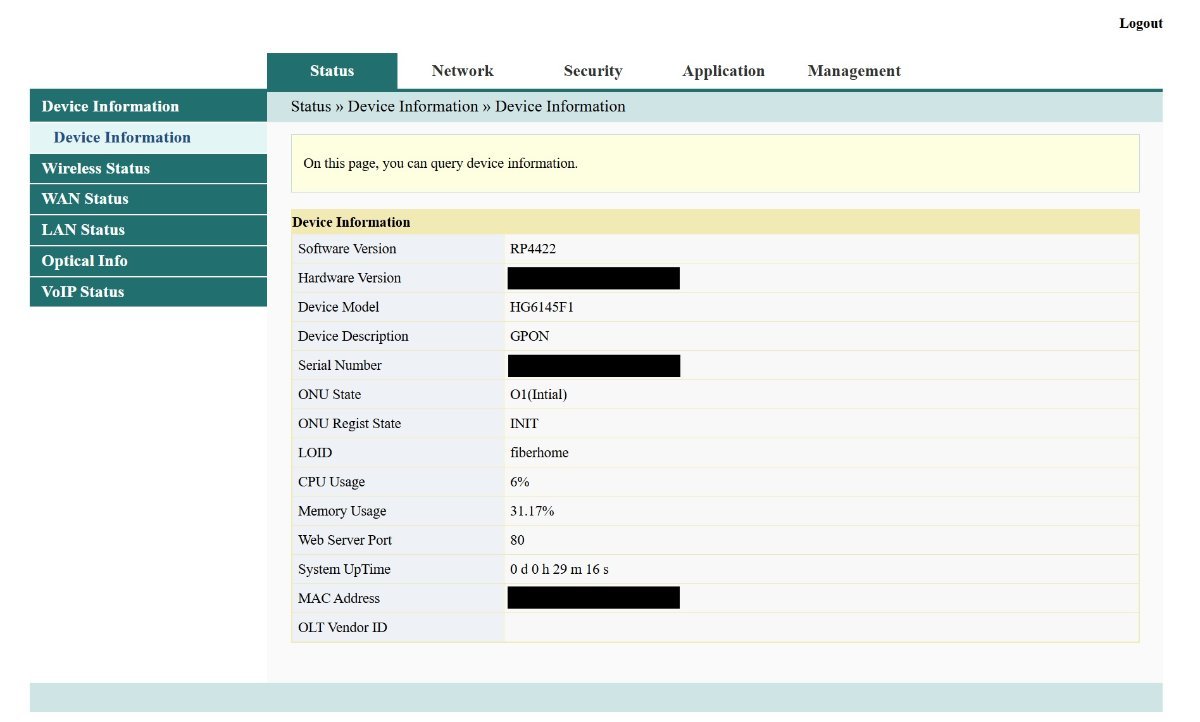Click the Memory Usage percentage value

tap(532, 511)
